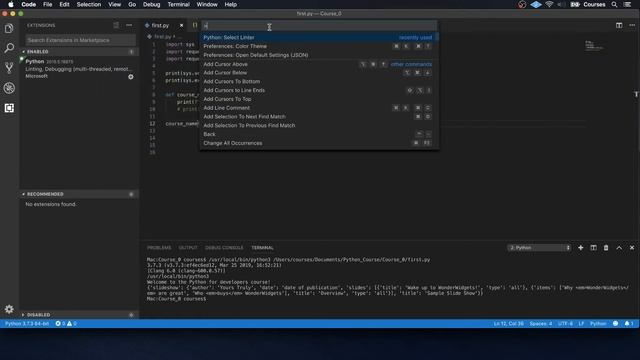Image resolution: width=640 pixels, height=360 pixels.
Task: Open the Manage gear at sidebar bottom
Action: (9, 309)
